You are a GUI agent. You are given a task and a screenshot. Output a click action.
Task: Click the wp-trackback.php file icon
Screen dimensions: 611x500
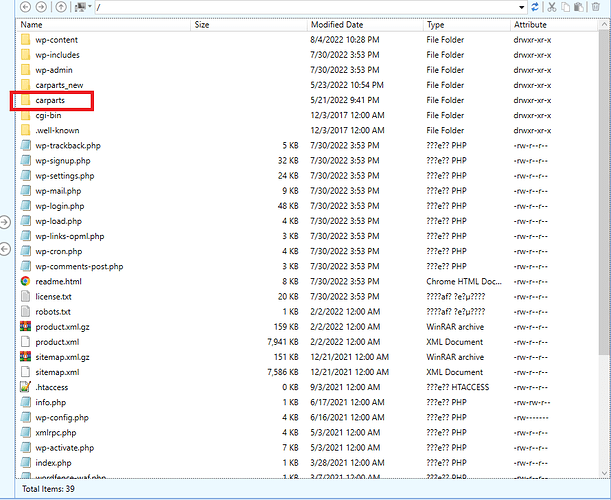coord(26,146)
